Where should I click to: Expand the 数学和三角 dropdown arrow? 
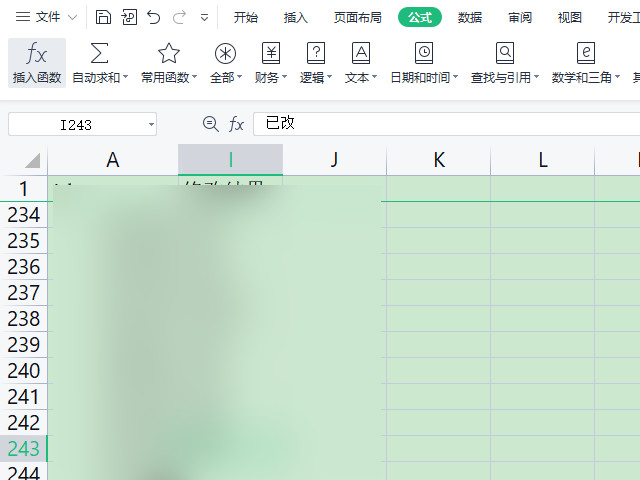[617, 77]
